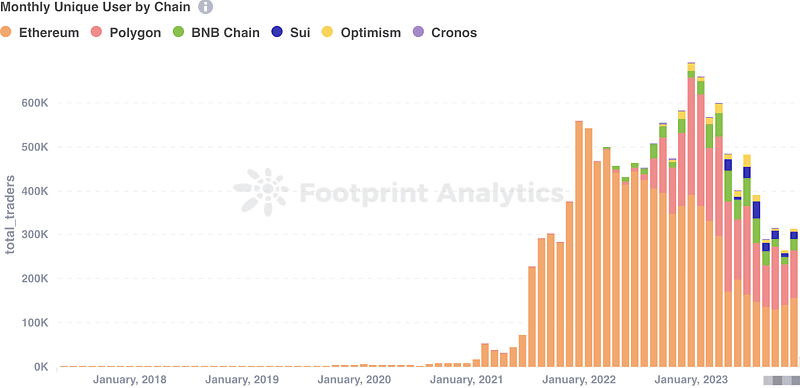Screen dimensions: 800x388
Task: Toggle the Ethereum series in legend
Action: (x=40, y=33)
